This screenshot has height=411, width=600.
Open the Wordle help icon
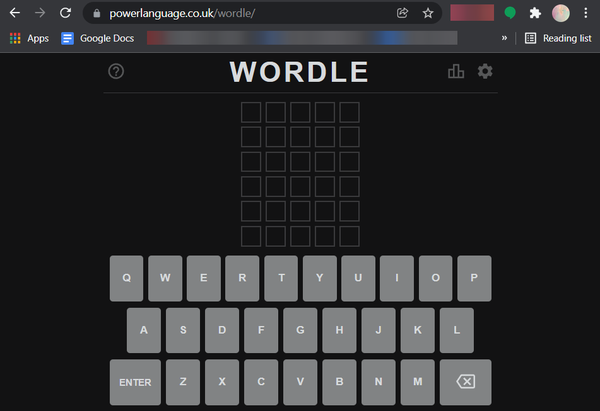point(116,71)
